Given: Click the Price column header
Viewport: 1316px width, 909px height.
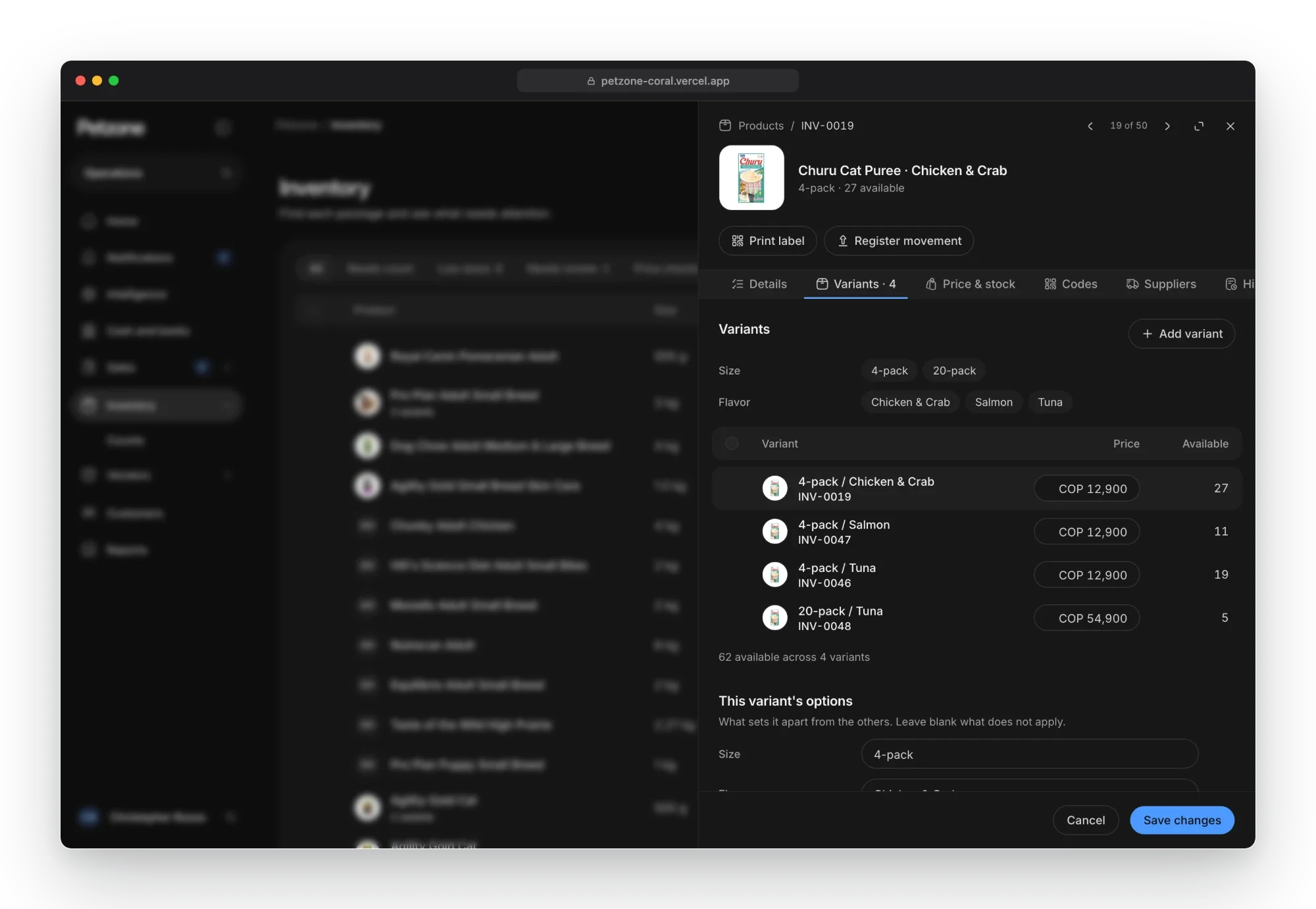Looking at the screenshot, I should coord(1126,444).
